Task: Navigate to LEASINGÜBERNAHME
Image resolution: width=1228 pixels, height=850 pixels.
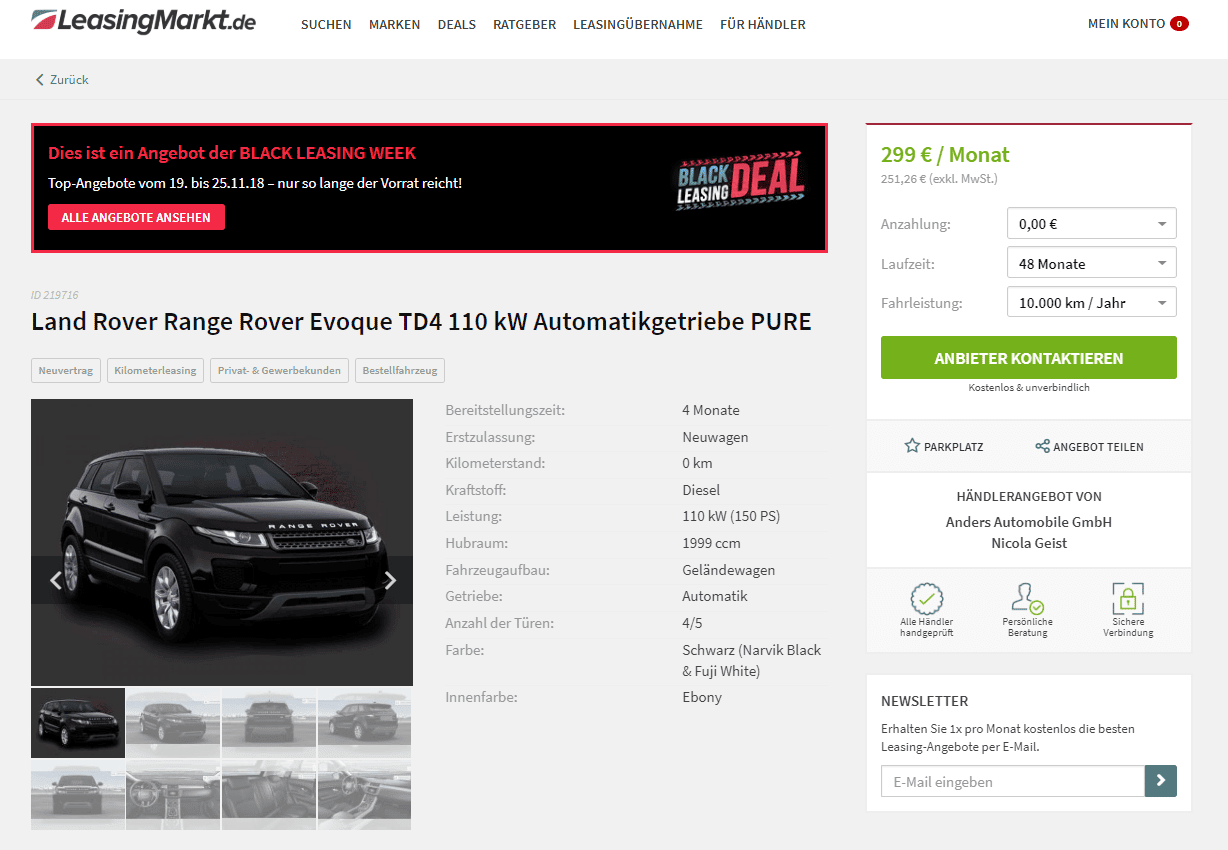Action: pyautogui.click(x=638, y=24)
